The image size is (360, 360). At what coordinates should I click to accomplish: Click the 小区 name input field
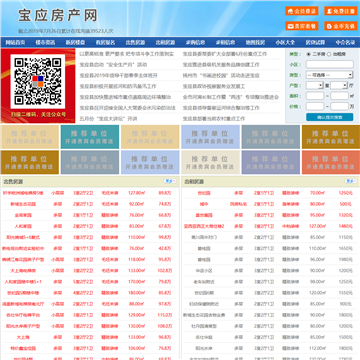coord(330,64)
